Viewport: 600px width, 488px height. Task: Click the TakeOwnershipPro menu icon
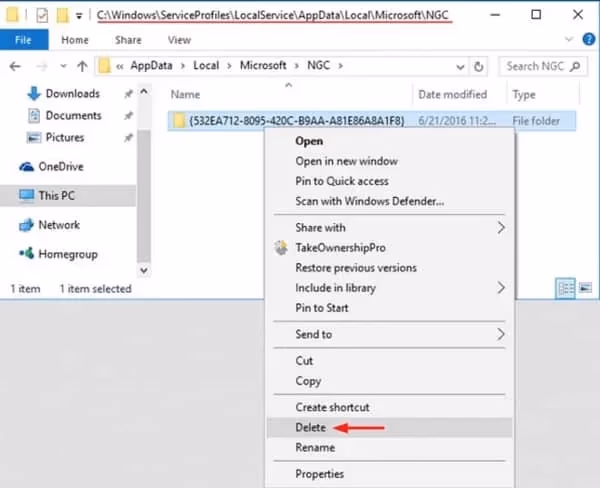[x=281, y=248]
